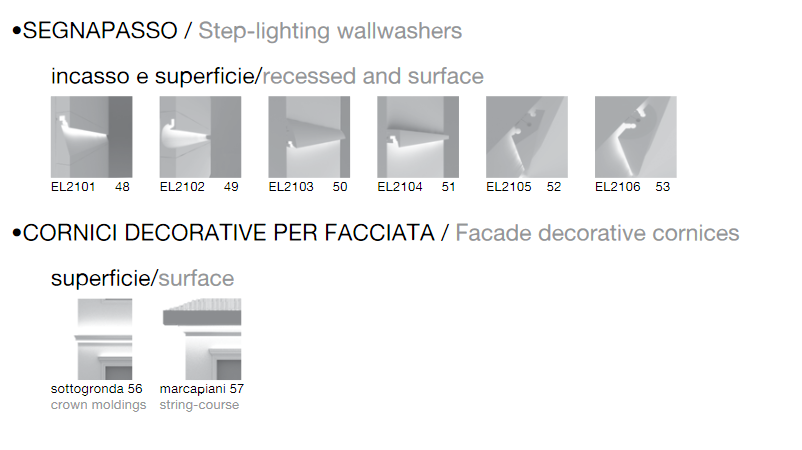802x450 pixels.
Task: Select the marcapiani string-course image
Action: [x=202, y=339]
